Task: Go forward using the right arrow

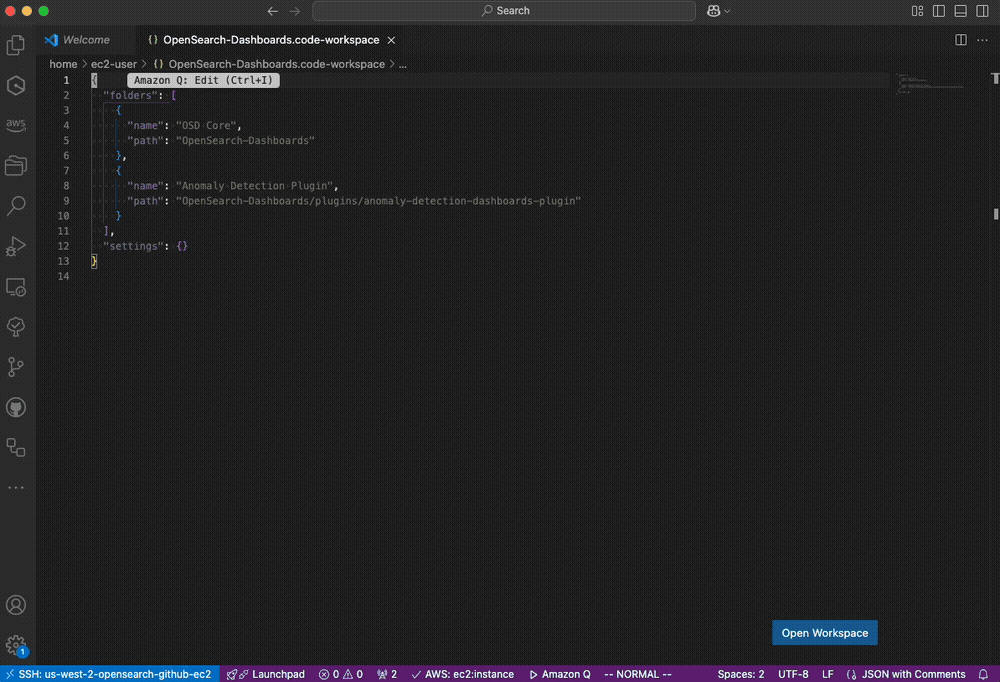Action: (295, 11)
